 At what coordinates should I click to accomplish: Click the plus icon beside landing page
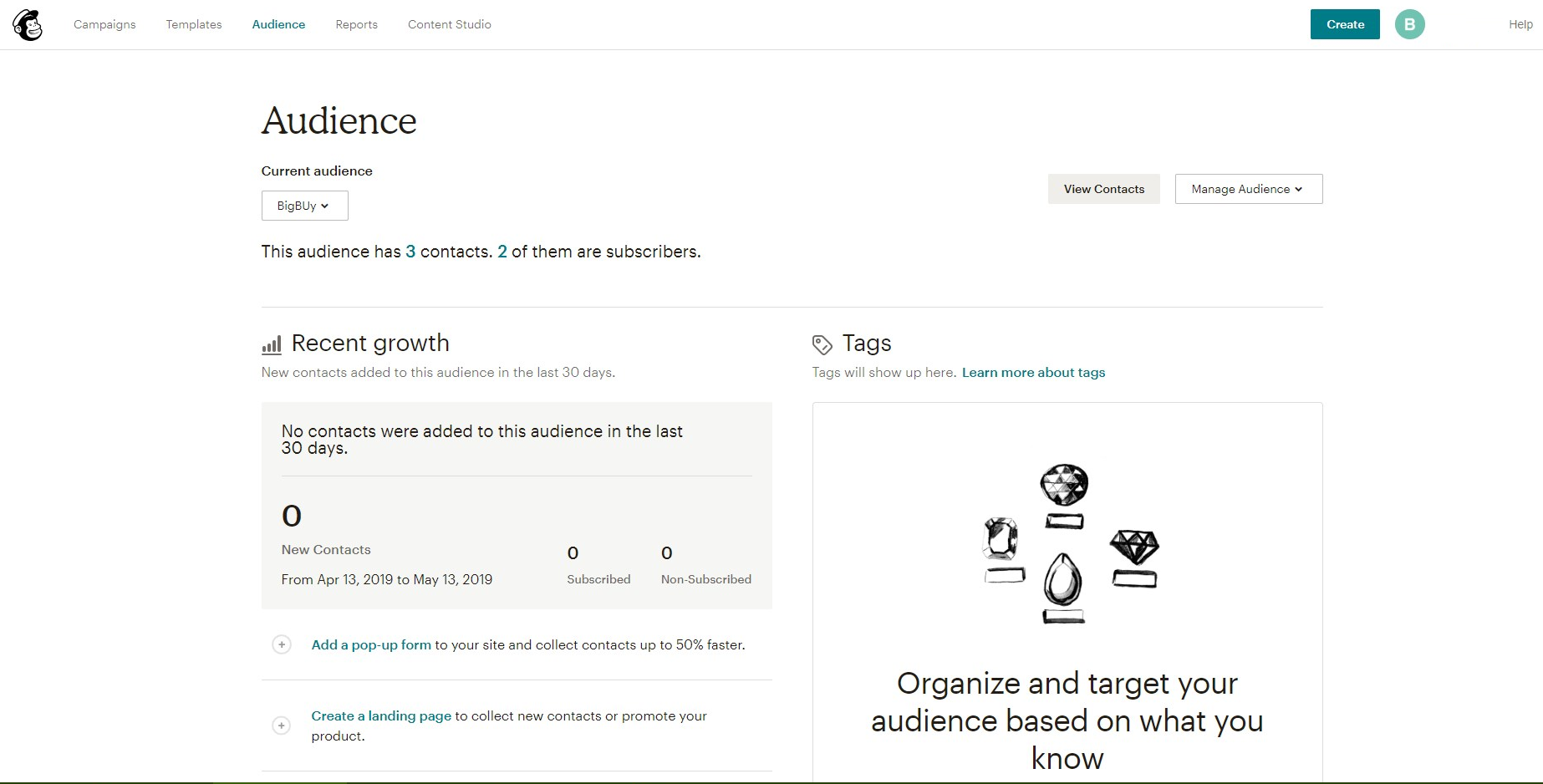282,725
